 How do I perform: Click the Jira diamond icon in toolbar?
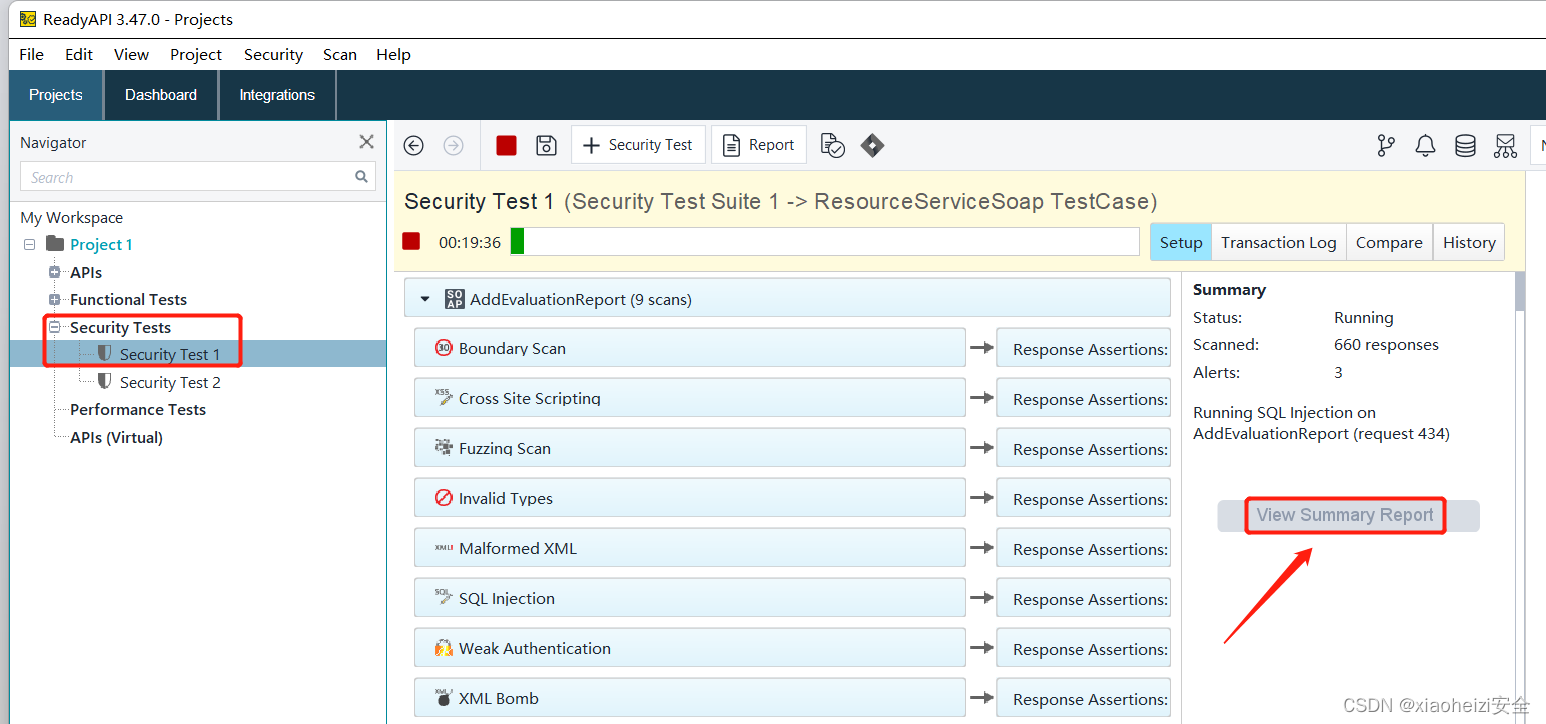[872, 145]
